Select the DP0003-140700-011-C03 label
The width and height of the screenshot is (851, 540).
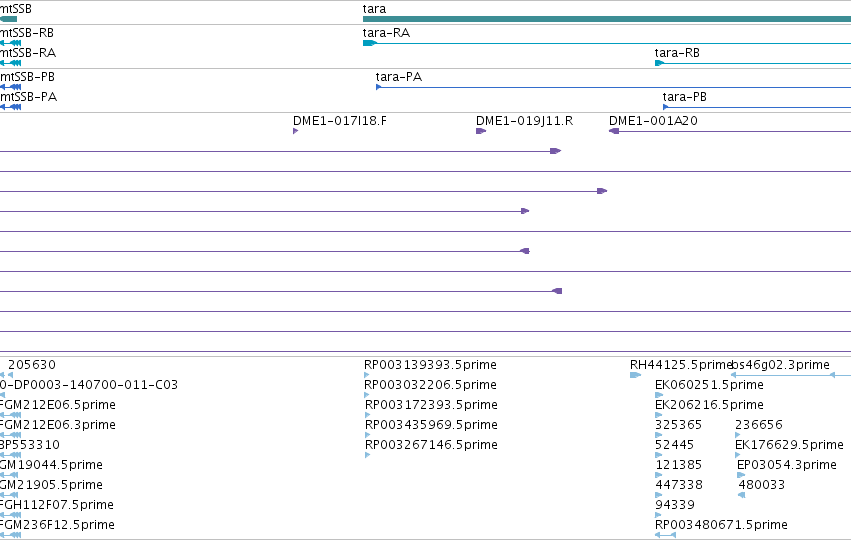pos(88,385)
